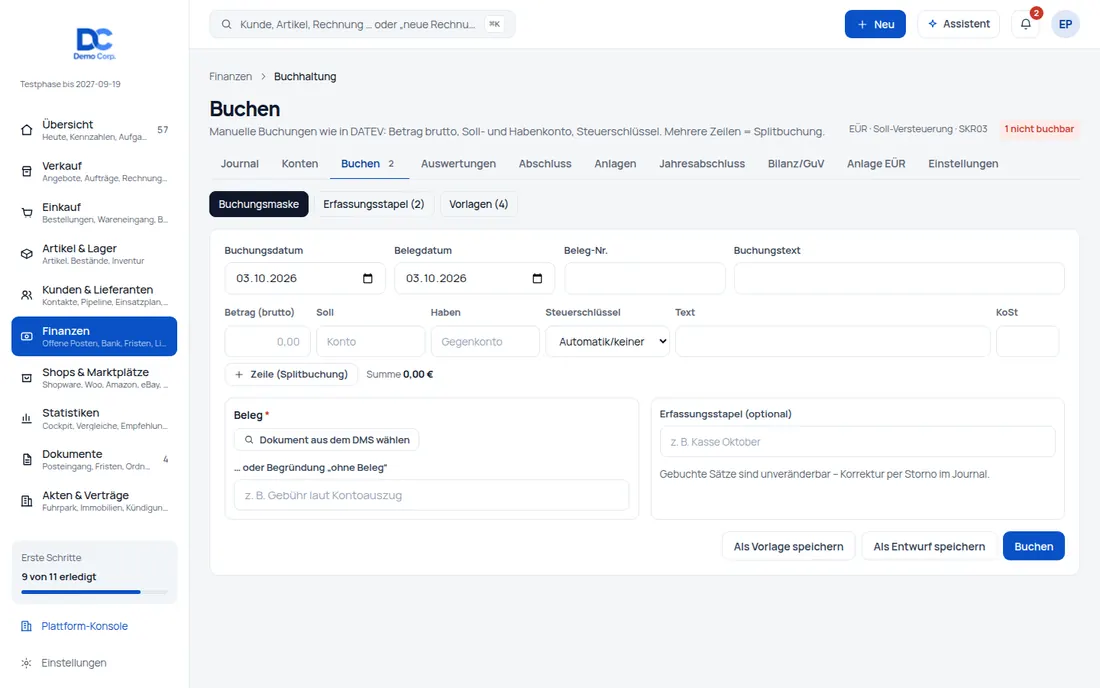This screenshot has height=688, width=1100.
Task: Click the Statistiken bar chart icon
Action: pyautogui.click(x=27, y=419)
